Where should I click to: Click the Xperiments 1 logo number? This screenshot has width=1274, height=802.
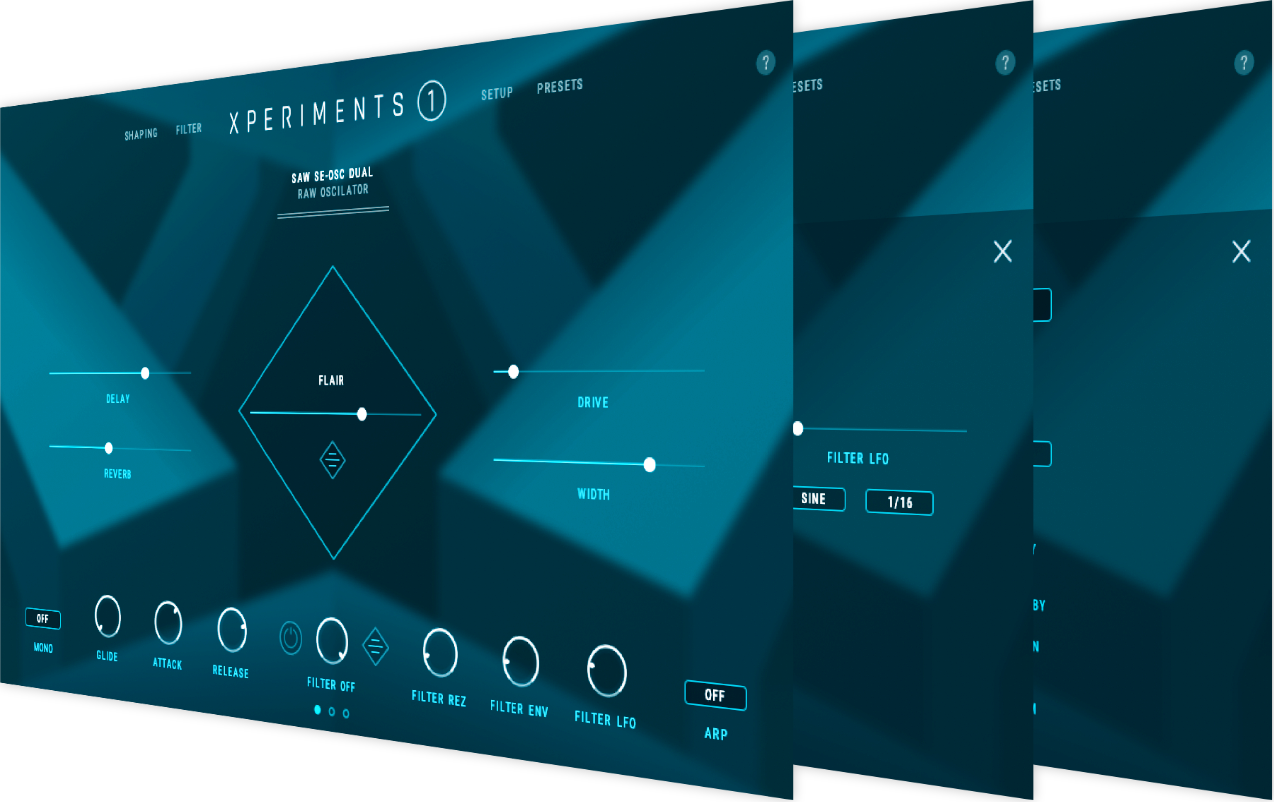coord(431,101)
